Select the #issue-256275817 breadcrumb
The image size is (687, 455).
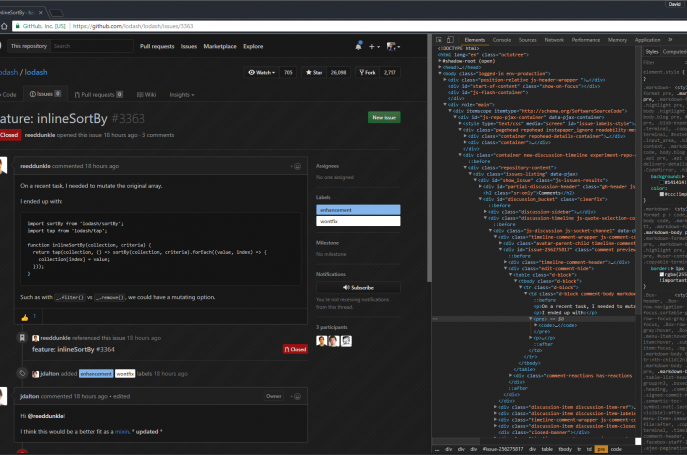(503, 449)
